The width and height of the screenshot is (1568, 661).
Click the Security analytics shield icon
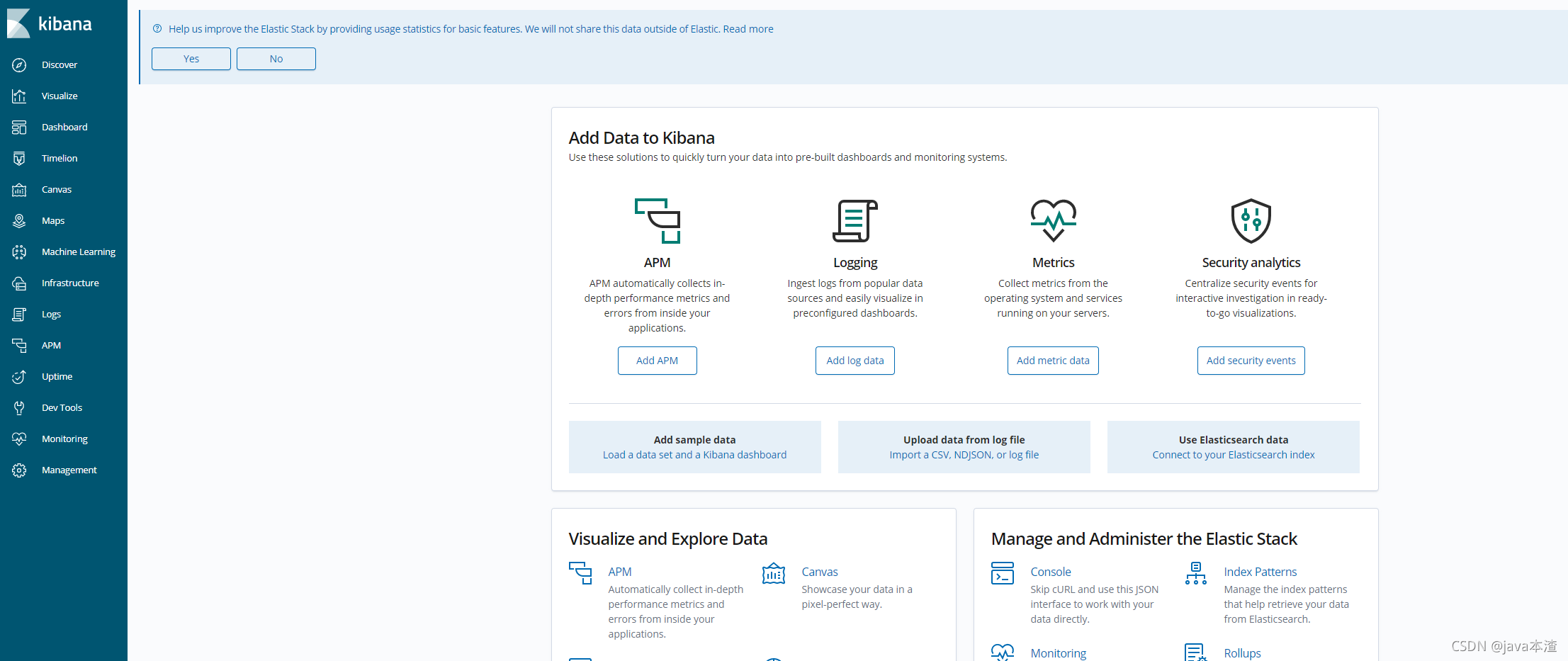click(x=1251, y=221)
